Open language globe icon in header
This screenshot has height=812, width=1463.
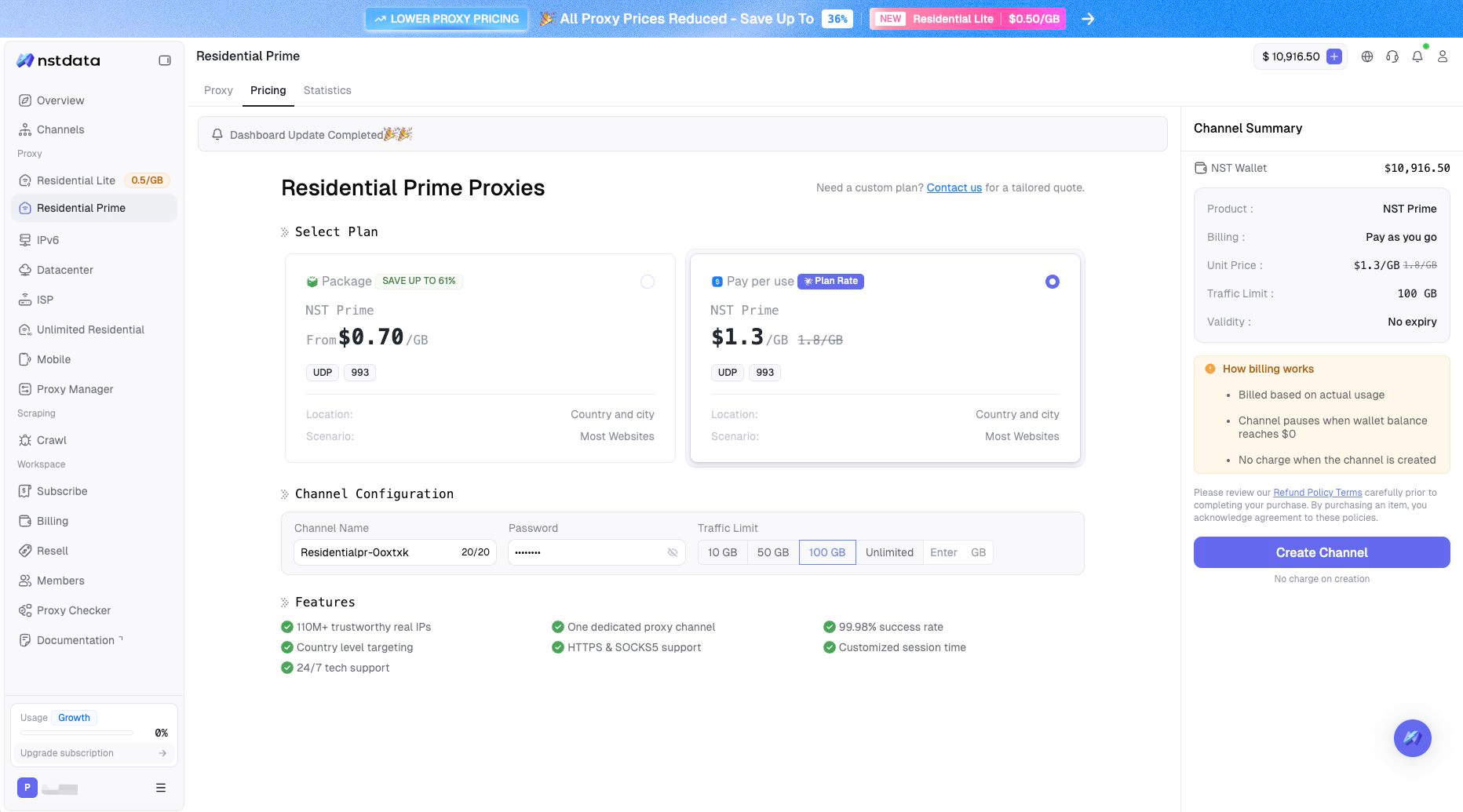[x=1367, y=56]
